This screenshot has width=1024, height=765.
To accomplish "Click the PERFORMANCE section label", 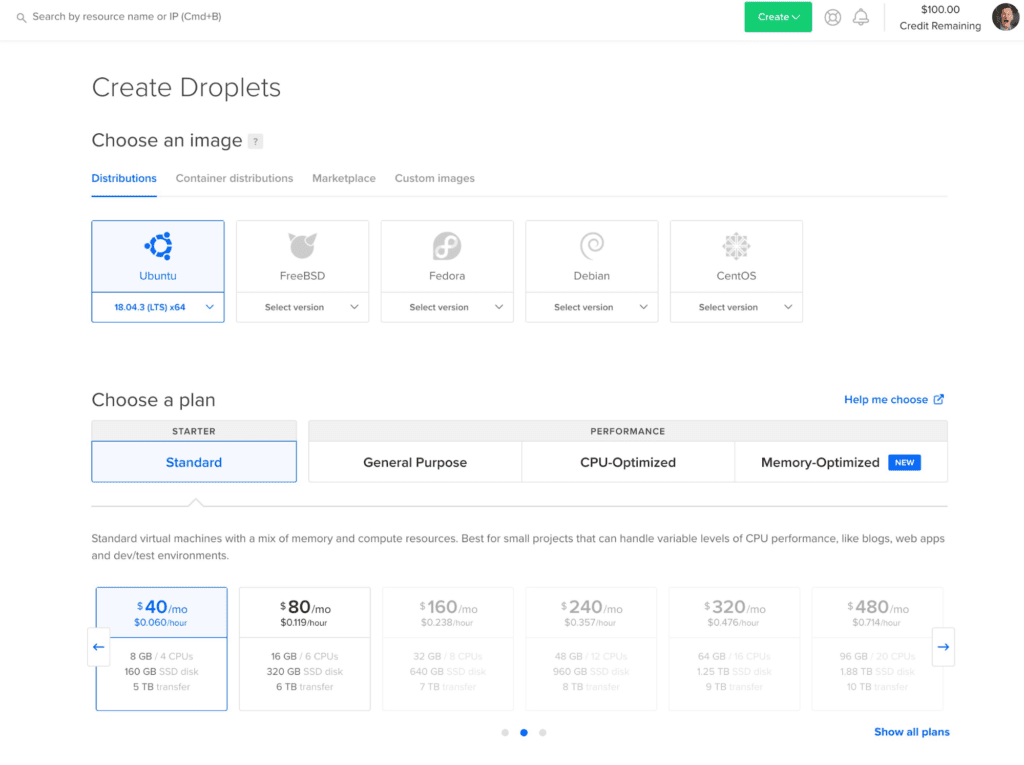I will [628, 431].
